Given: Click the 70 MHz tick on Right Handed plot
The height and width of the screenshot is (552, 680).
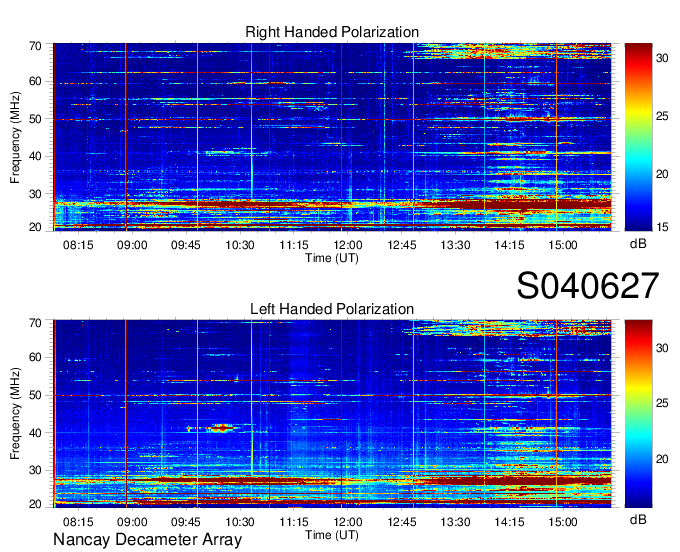Looking at the screenshot, I should [35, 46].
